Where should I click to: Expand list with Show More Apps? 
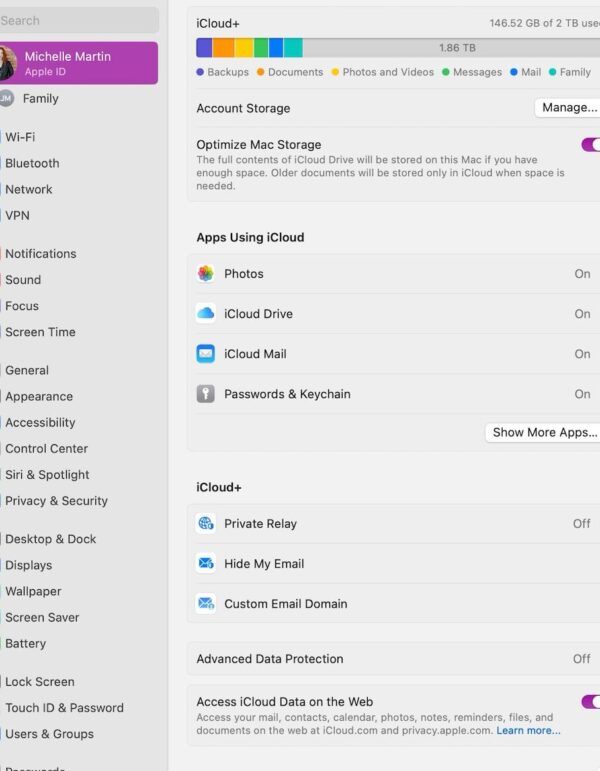pos(544,433)
